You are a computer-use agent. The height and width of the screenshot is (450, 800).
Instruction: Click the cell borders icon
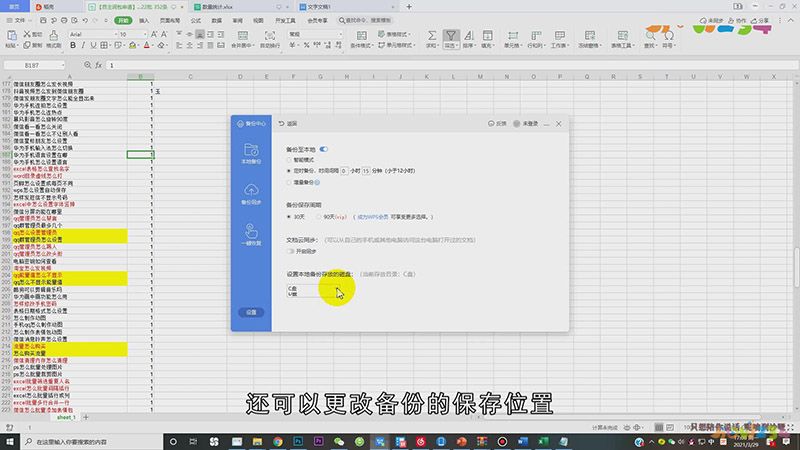click(x=104, y=45)
